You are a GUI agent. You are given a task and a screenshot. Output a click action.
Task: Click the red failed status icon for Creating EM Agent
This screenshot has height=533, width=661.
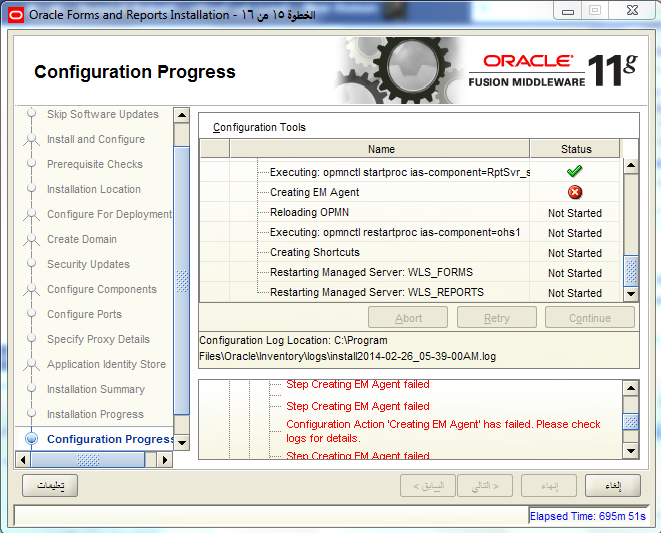coord(574,192)
